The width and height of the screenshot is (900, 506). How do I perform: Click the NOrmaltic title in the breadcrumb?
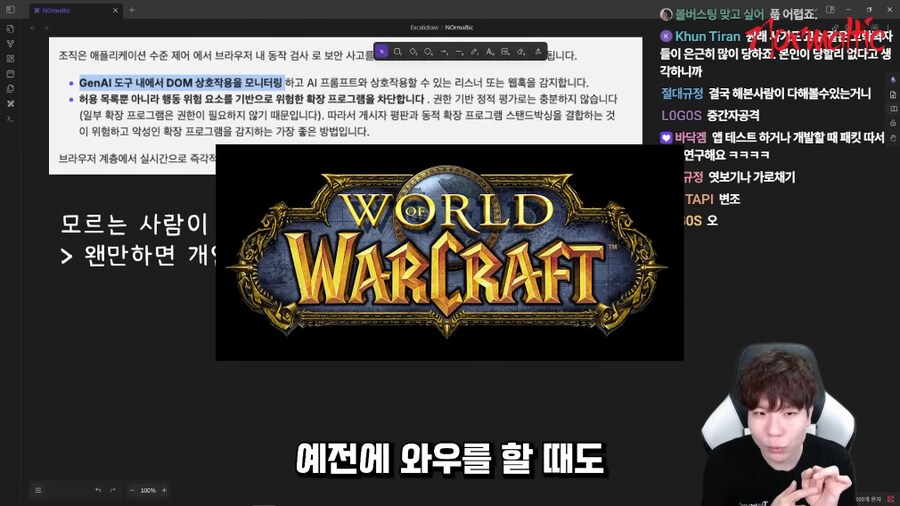[459, 28]
